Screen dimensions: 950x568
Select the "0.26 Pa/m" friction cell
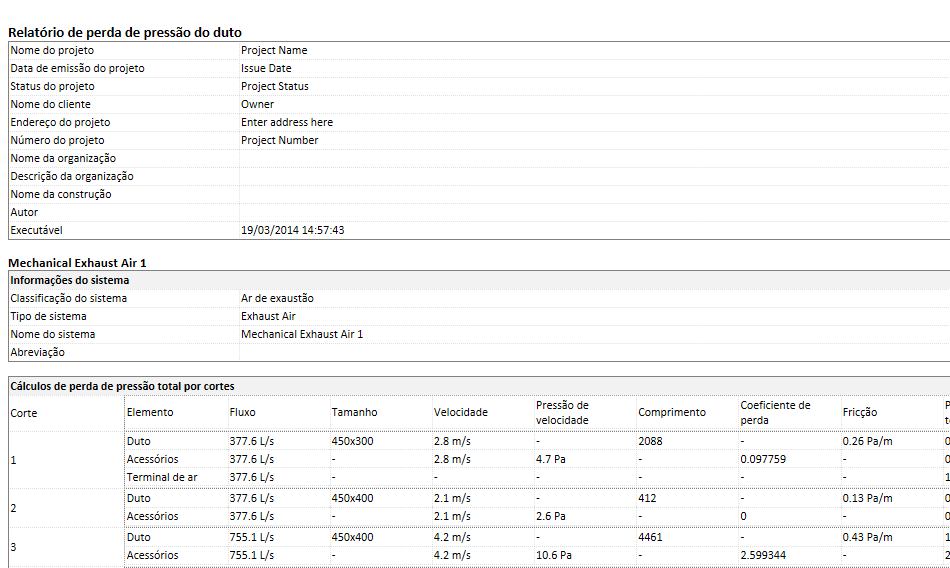pos(868,441)
